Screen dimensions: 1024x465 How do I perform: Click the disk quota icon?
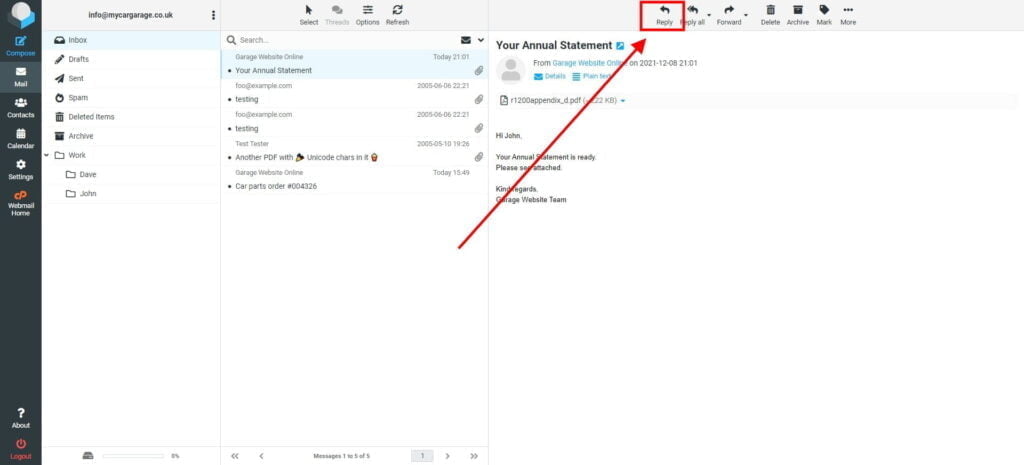point(88,456)
